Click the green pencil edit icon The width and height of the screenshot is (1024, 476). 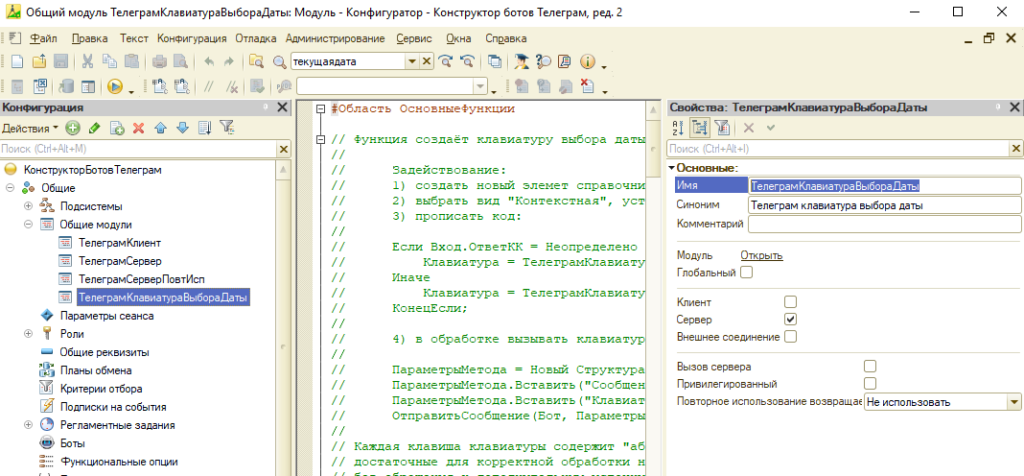pyautogui.click(x=94, y=128)
